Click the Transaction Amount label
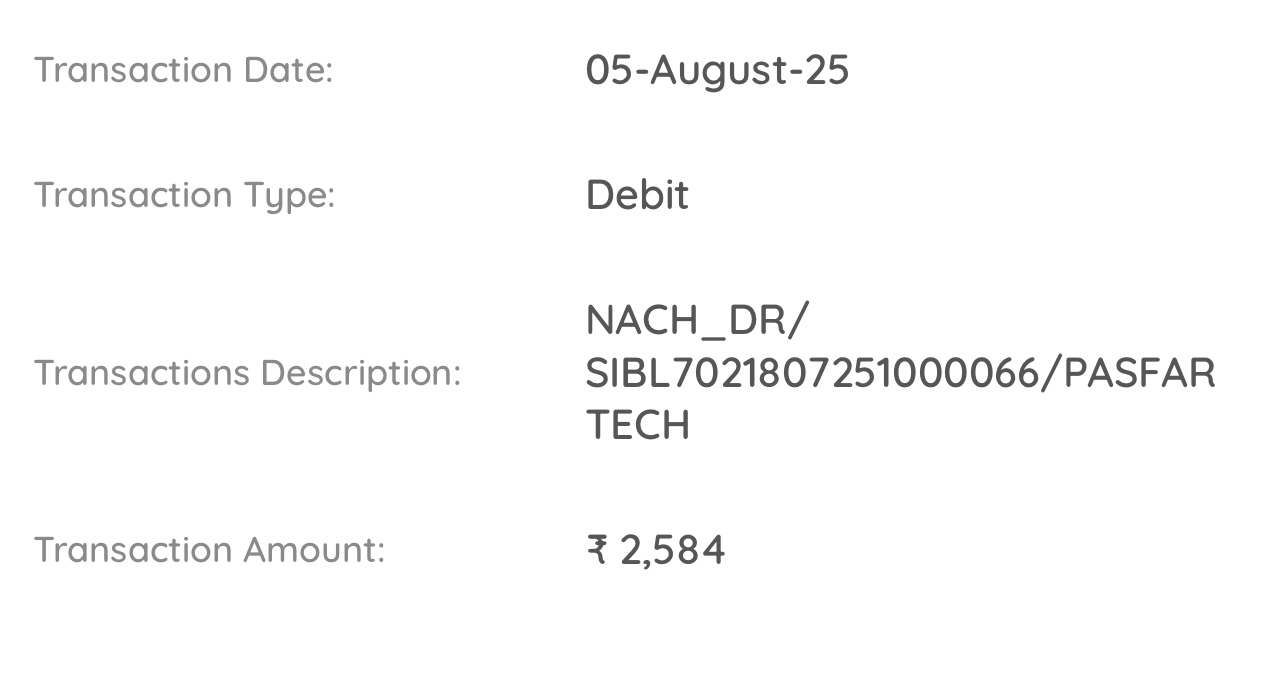Screen dimensions: 1284x679 point(209,550)
